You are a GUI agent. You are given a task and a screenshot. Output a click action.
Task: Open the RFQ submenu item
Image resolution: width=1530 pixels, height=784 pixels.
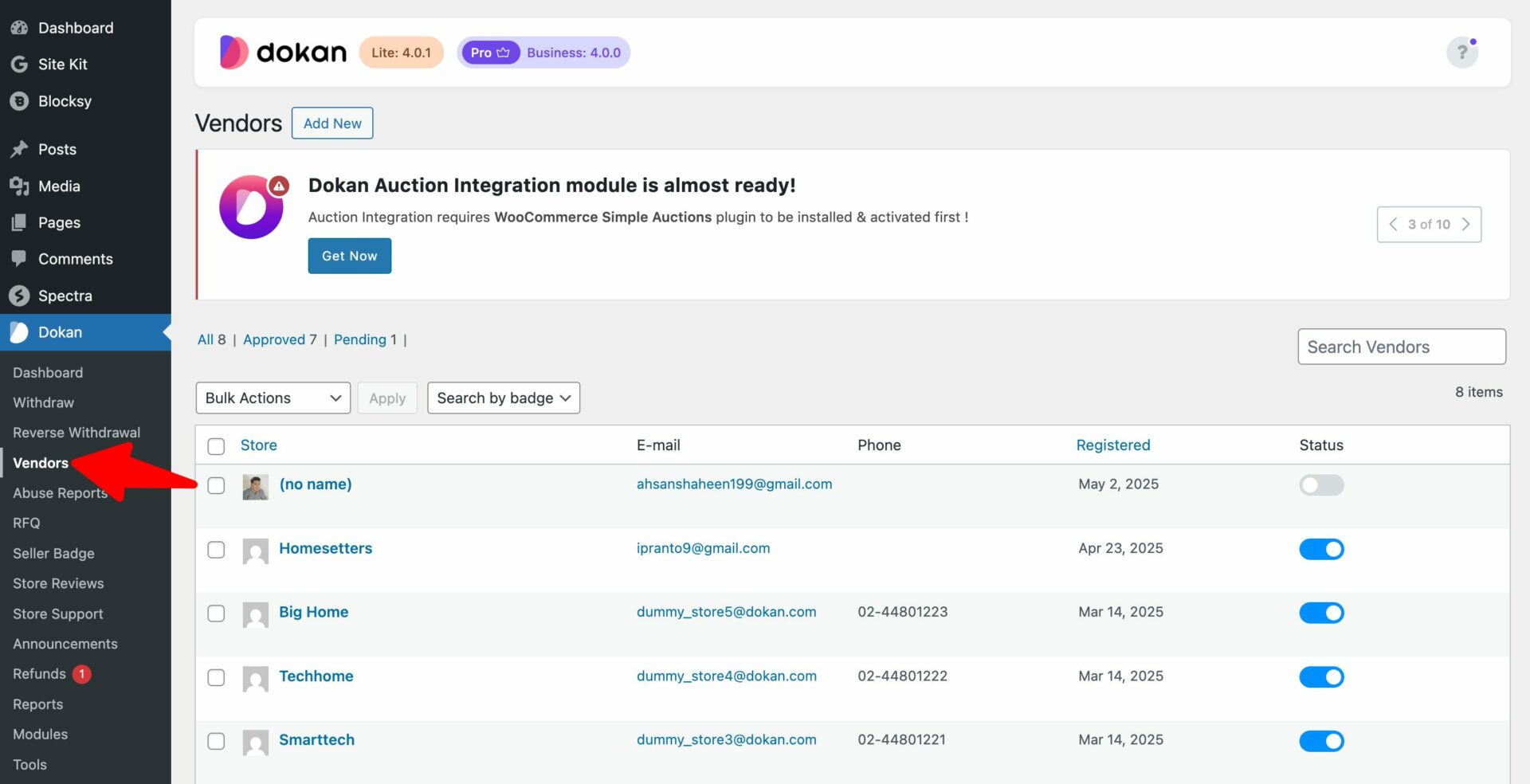26,523
